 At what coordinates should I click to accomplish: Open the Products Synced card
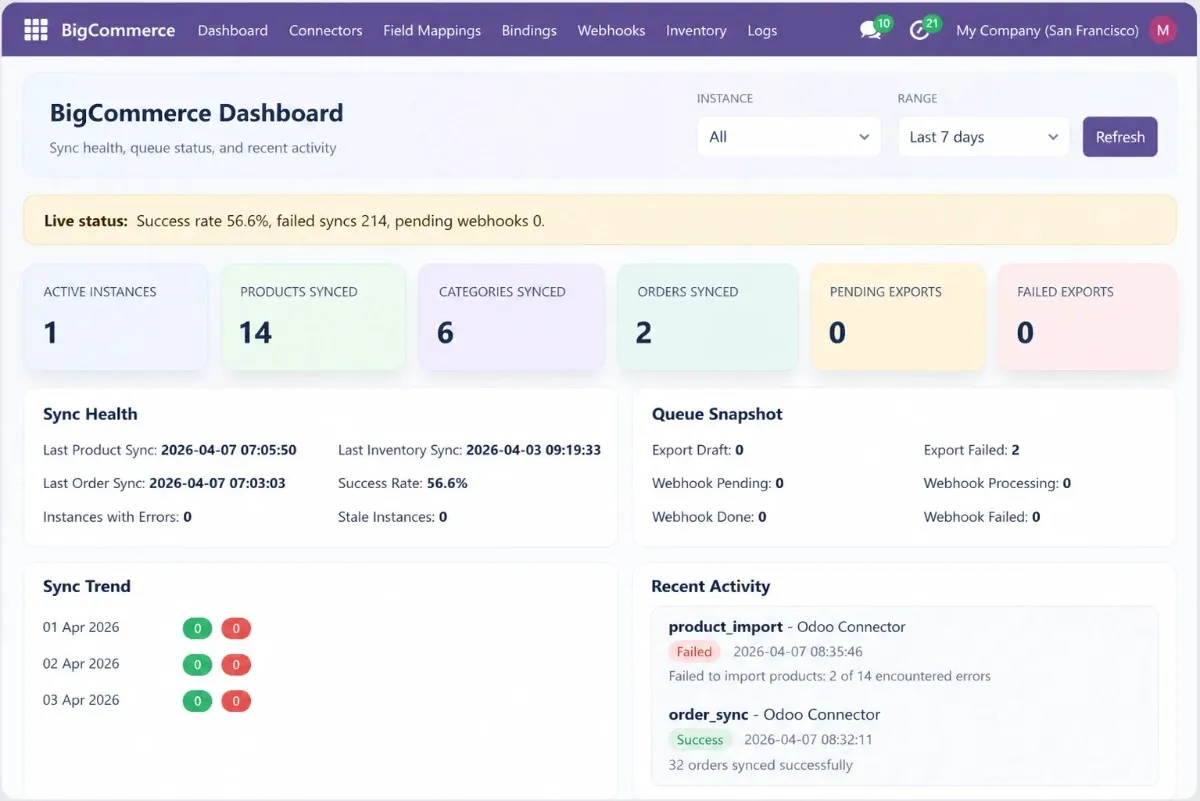coord(313,317)
